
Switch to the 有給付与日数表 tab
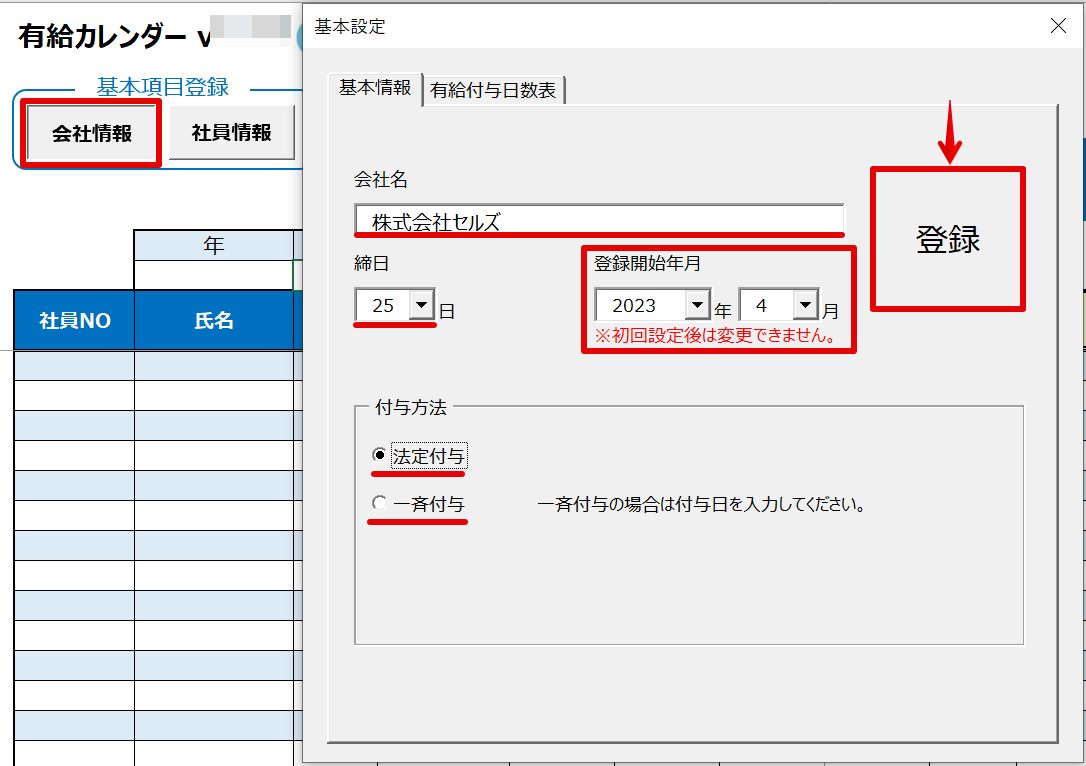click(493, 90)
